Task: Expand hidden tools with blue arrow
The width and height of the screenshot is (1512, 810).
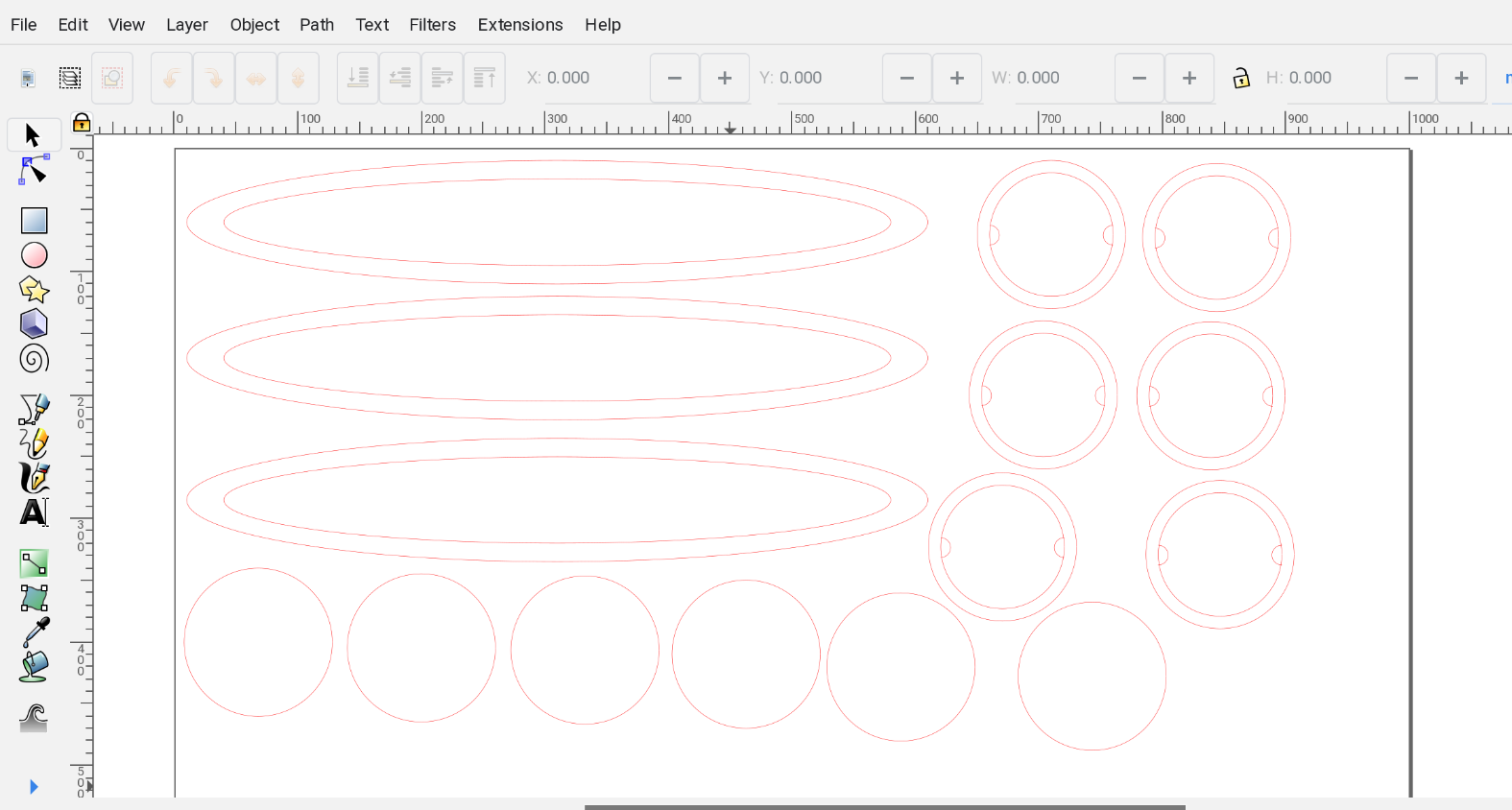Action: (x=34, y=787)
